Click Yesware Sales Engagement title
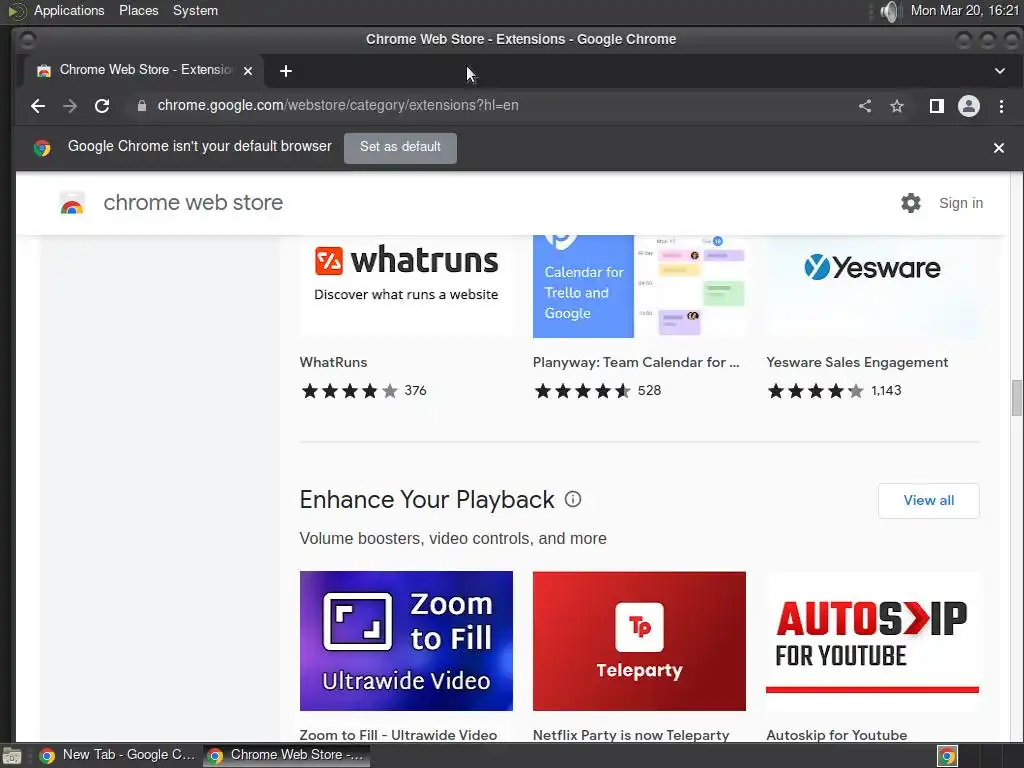Screen dimensions: 1024x768 tap(857, 362)
